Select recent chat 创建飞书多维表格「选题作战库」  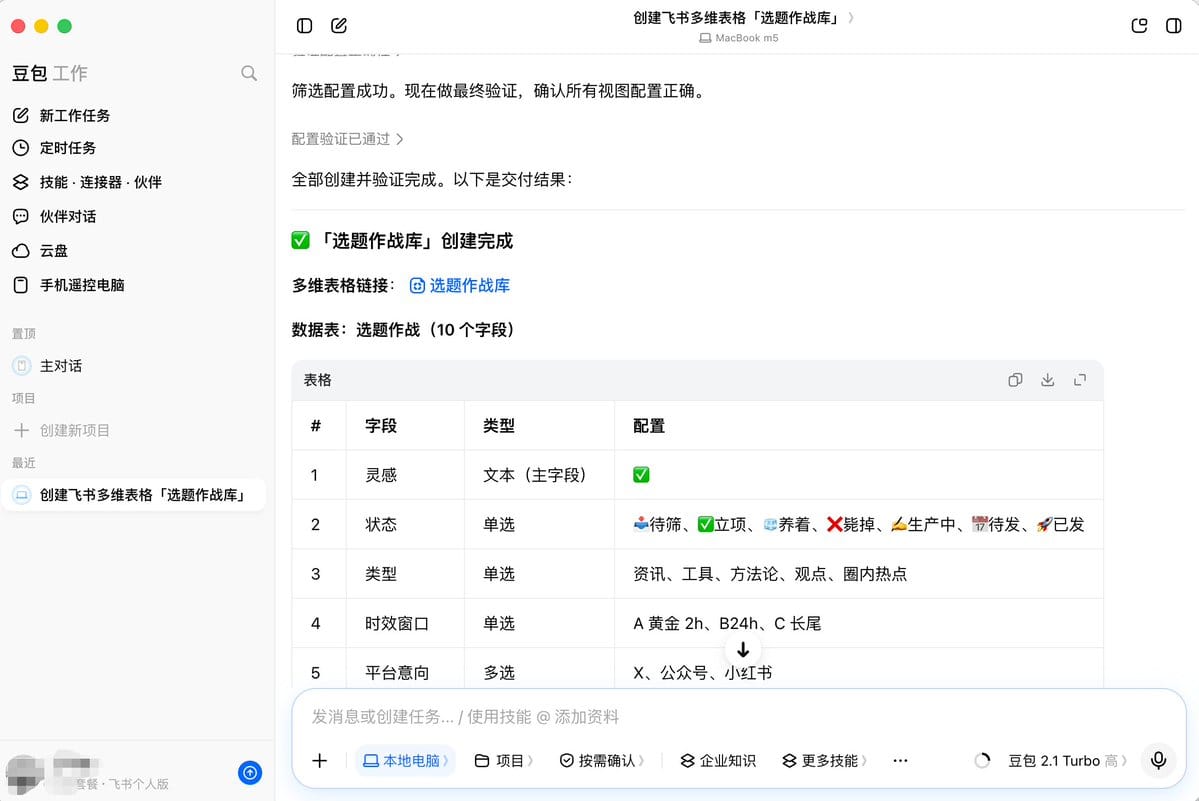134,495
